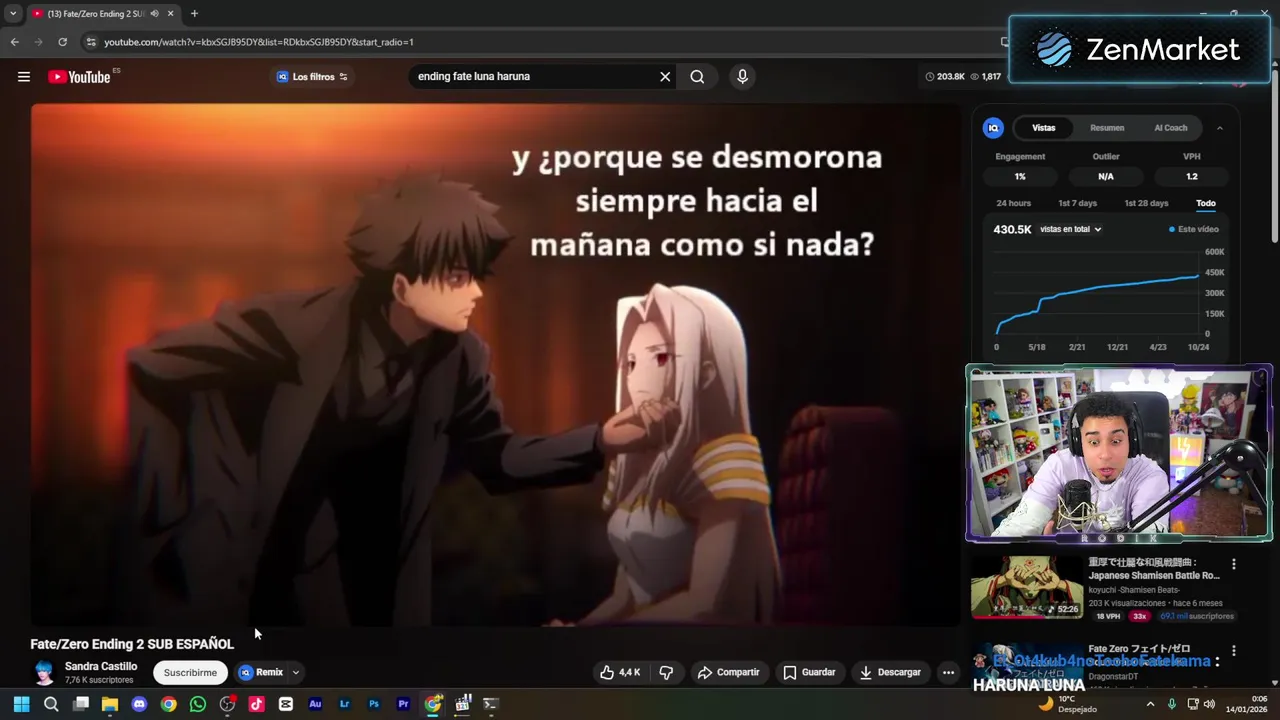Show hidden system tray icons
The image size is (1280, 720).
click(x=1150, y=704)
